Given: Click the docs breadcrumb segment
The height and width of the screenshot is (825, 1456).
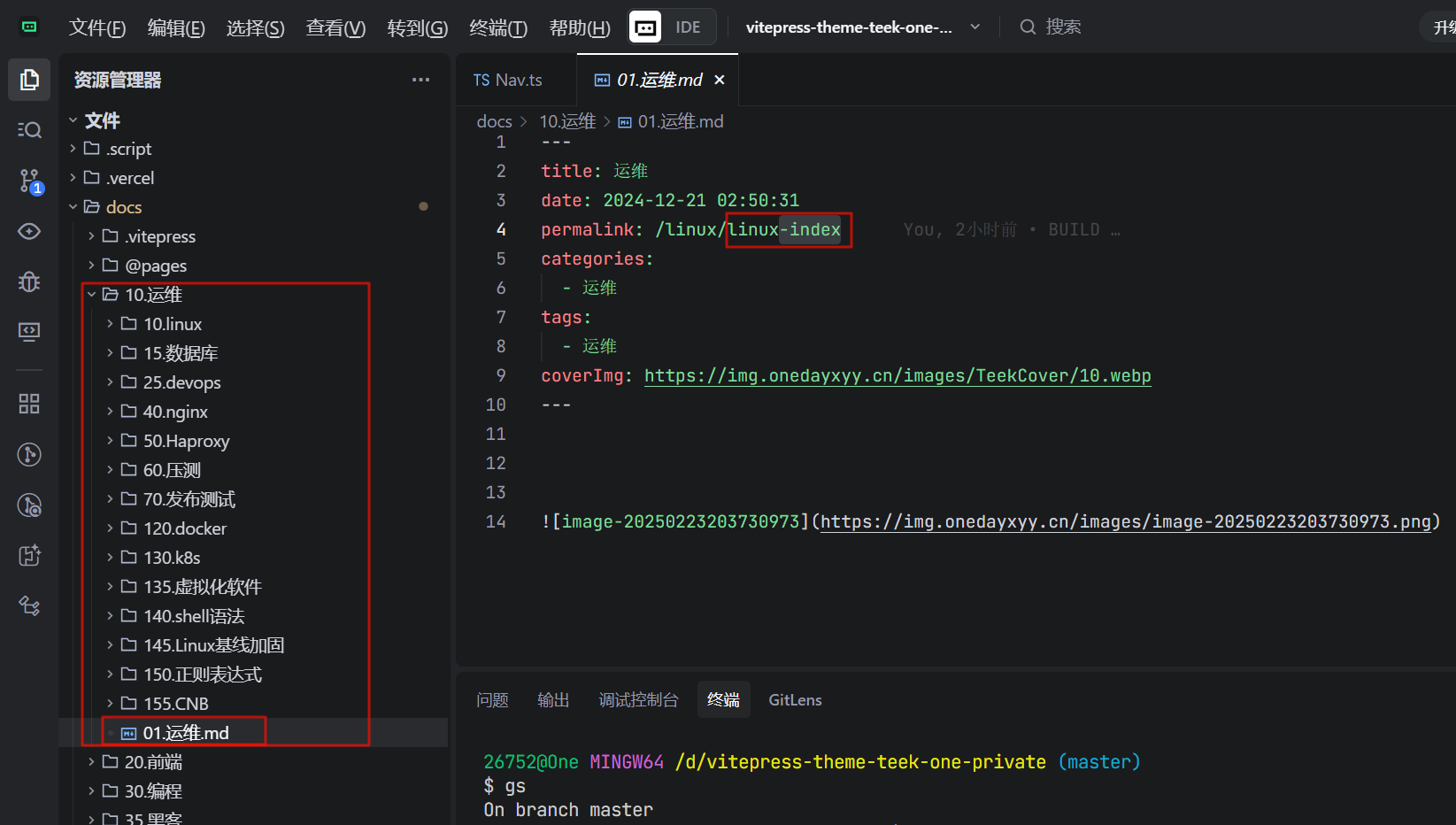Looking at the screenshot, I should pos(494,121).
